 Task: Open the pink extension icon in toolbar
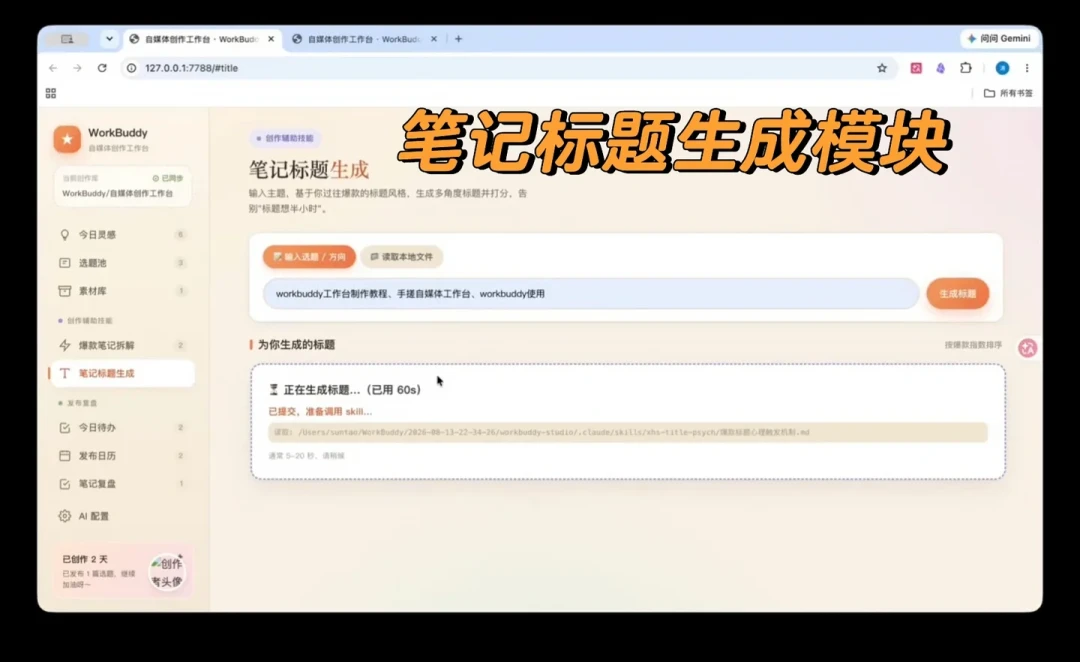pos(916,68)
